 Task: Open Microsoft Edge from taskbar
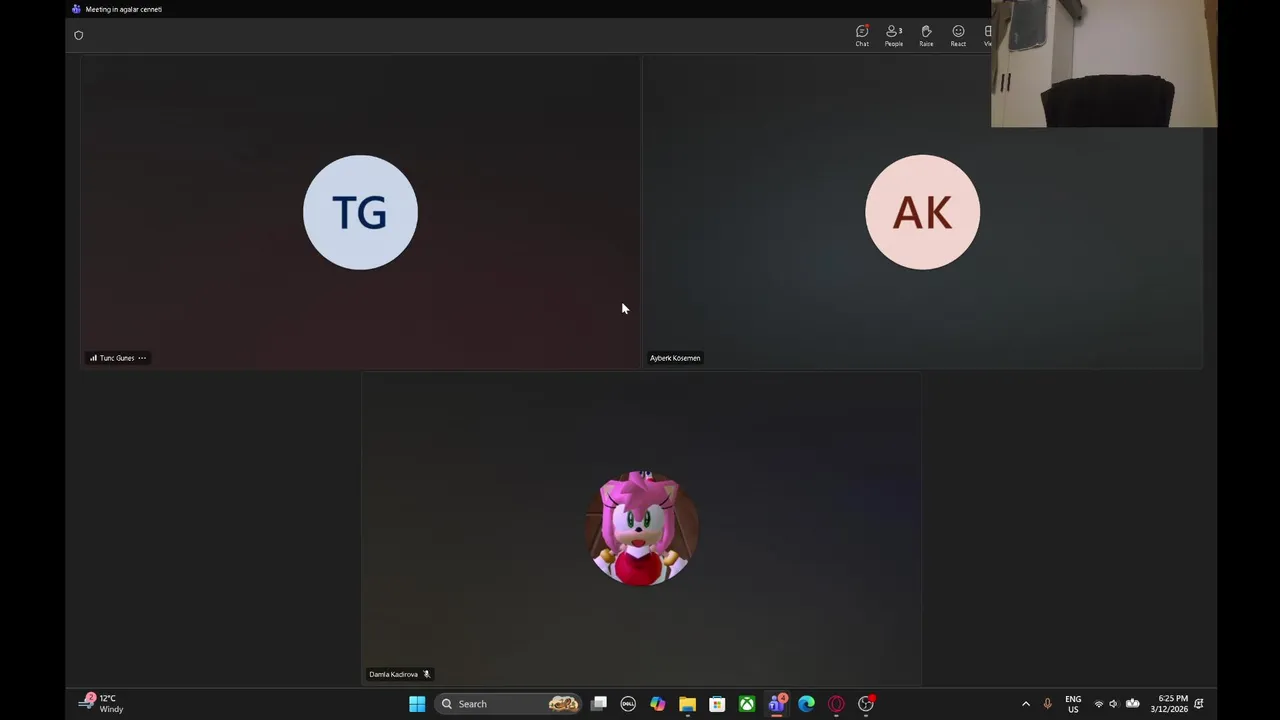pos(806,704)
